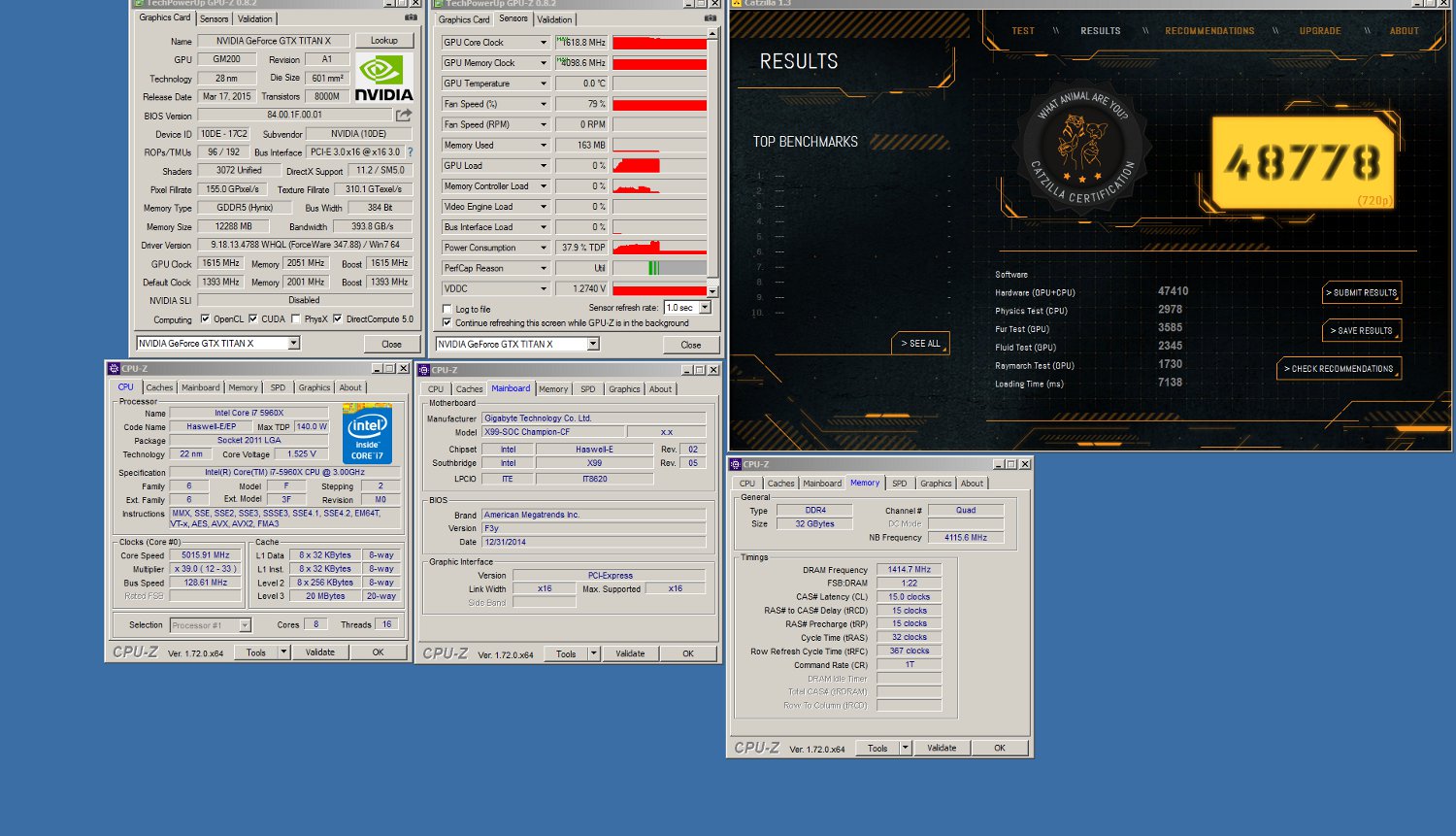Enable the Log to file checkbox
This screenshot has height=836, width=1456.
click(x=447, y=309)
